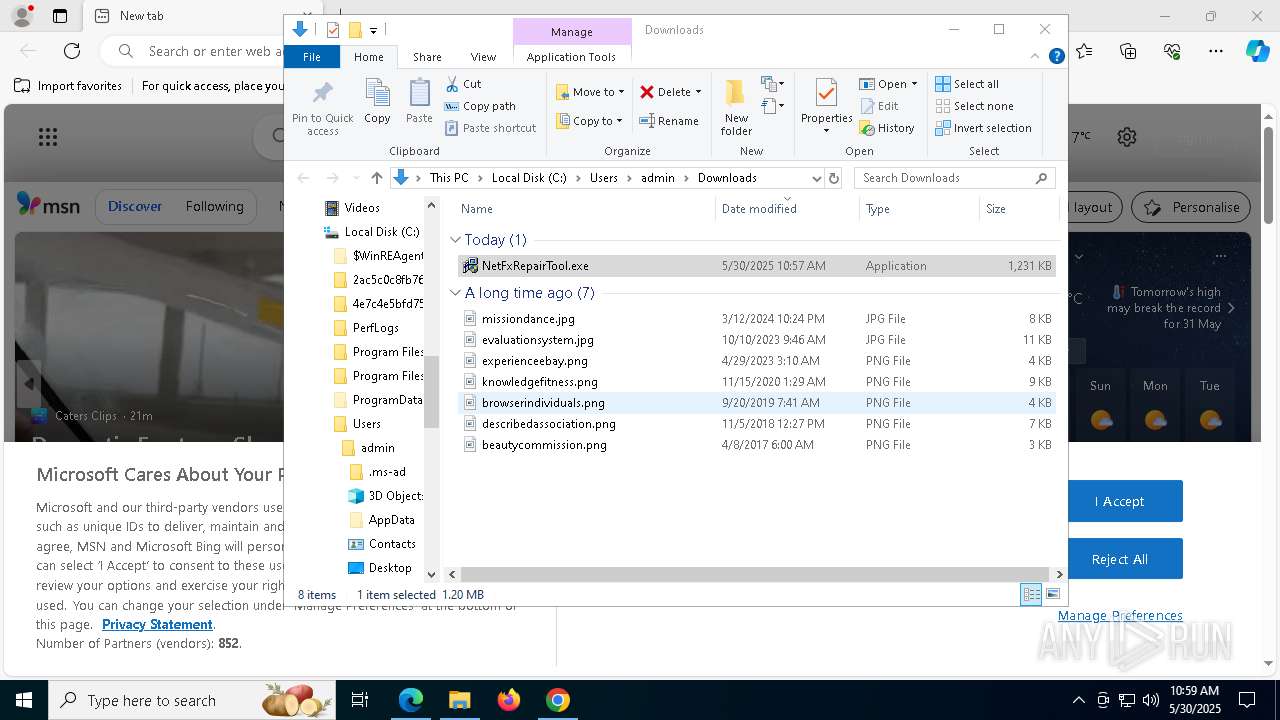Switch to details view in status bar
1280x720 pixels.
click(x=1031, y=594)
